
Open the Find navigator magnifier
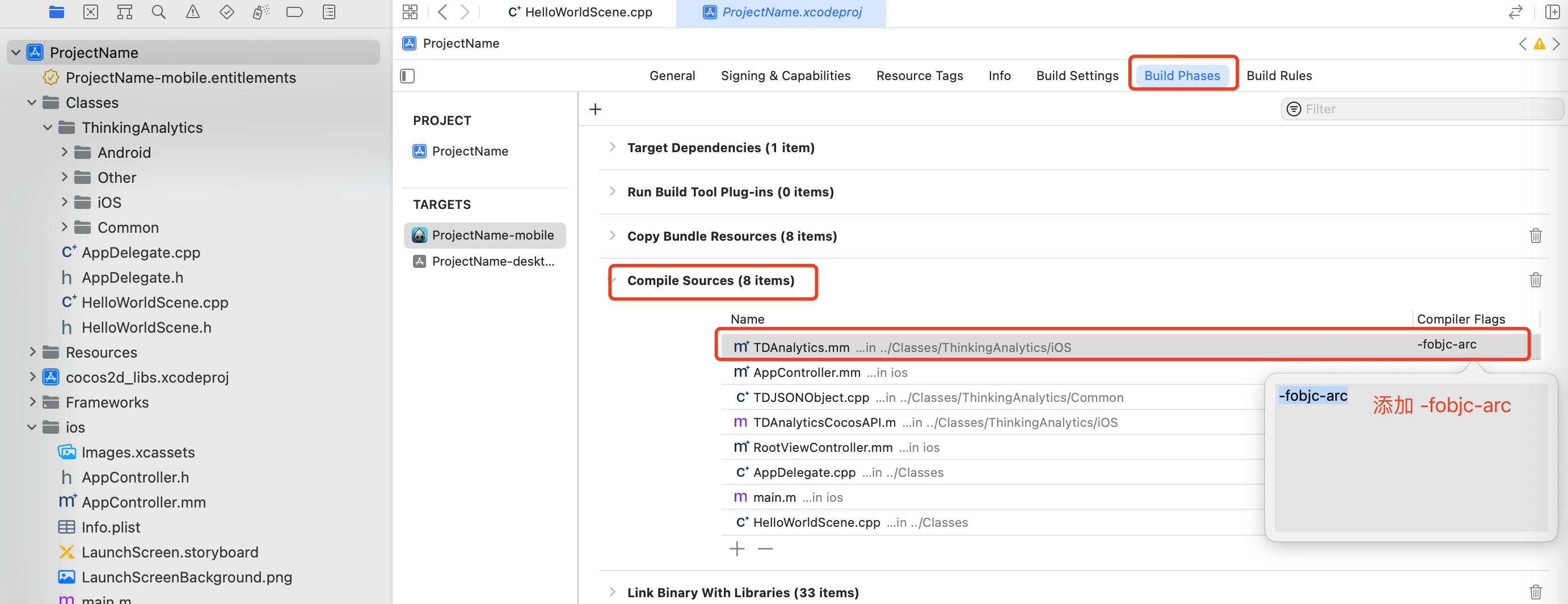point(158,11)
